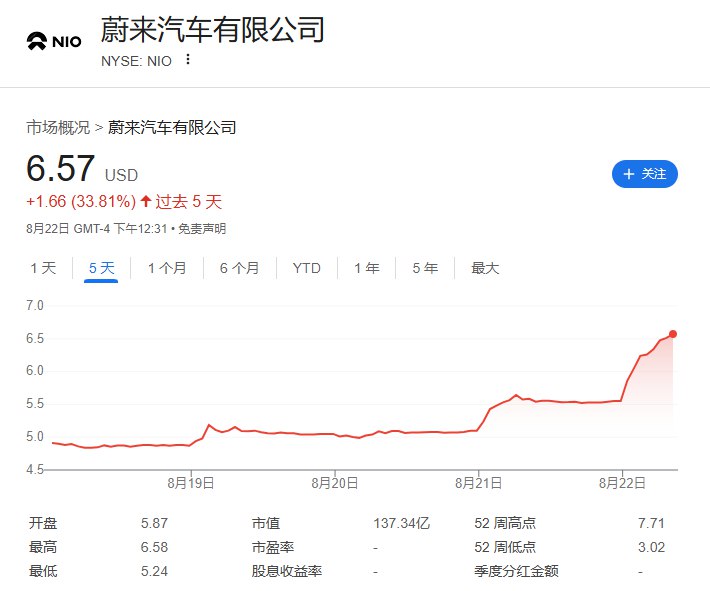
Task: Click the red up-arrow price change icon
Action: 145,201
